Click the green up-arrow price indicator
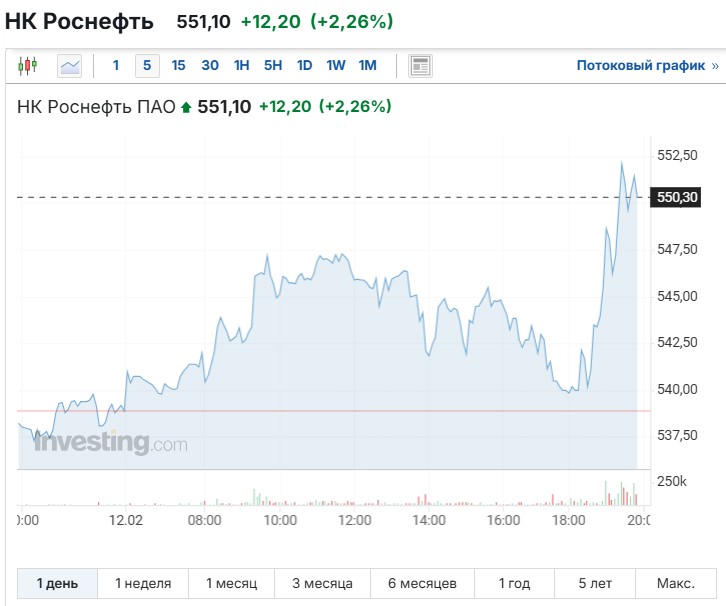The image size is (726, 606). [x=185, y=107]
